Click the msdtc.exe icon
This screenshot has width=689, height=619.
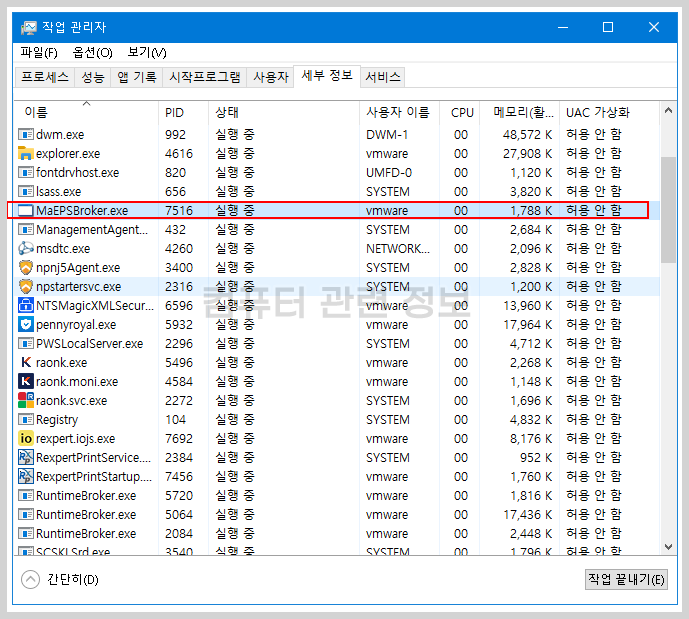click(25, 248)
